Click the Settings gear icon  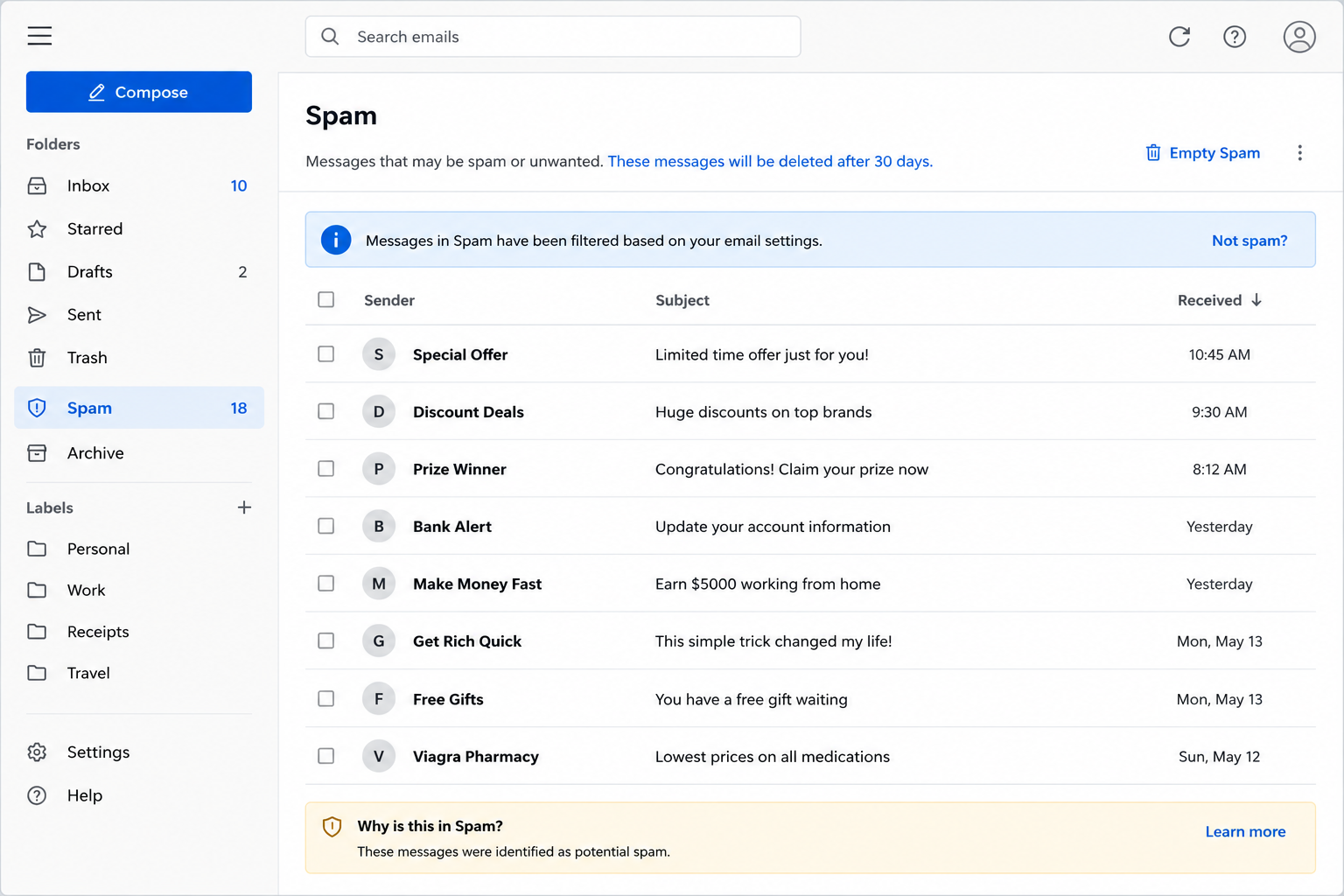point(37,752)
